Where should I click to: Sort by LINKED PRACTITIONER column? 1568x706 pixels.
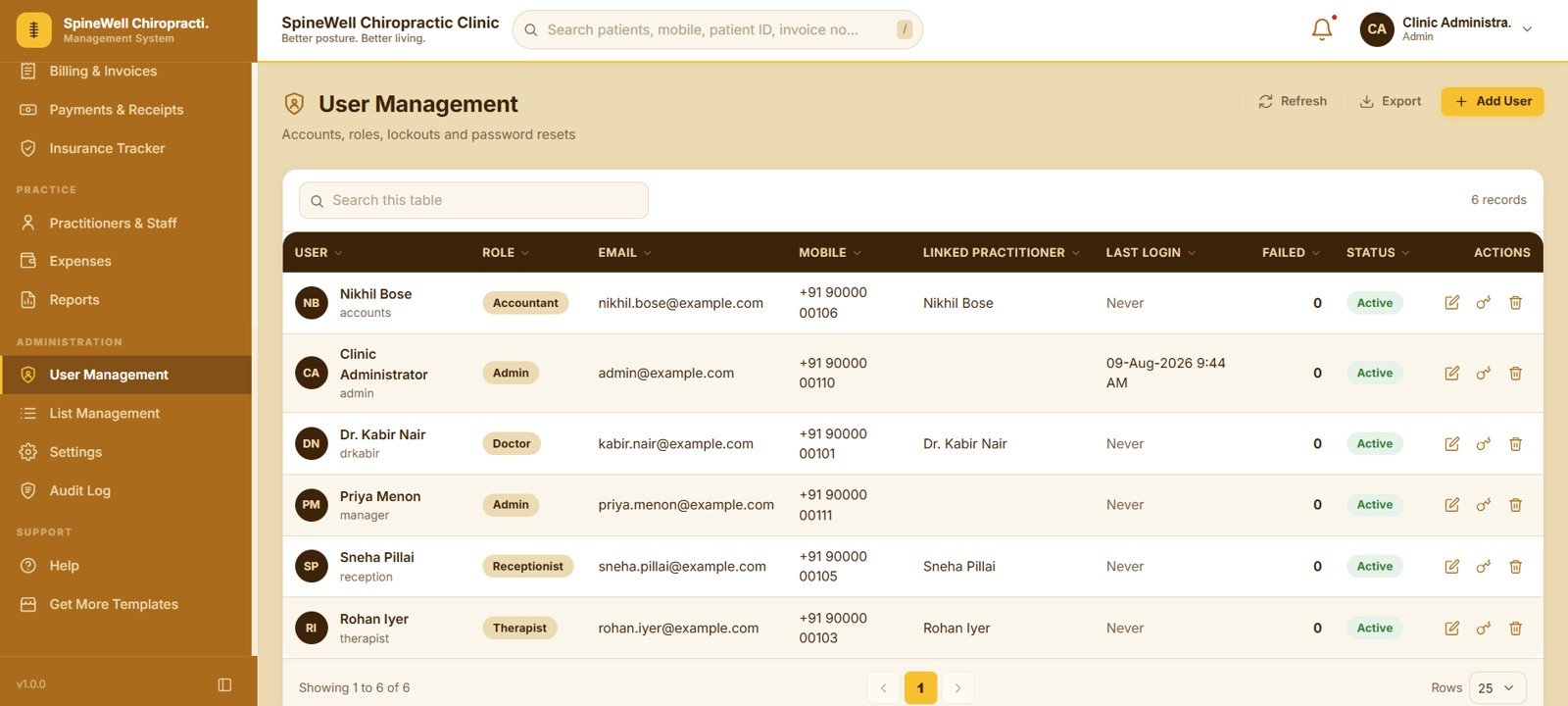click(1002, 252)
